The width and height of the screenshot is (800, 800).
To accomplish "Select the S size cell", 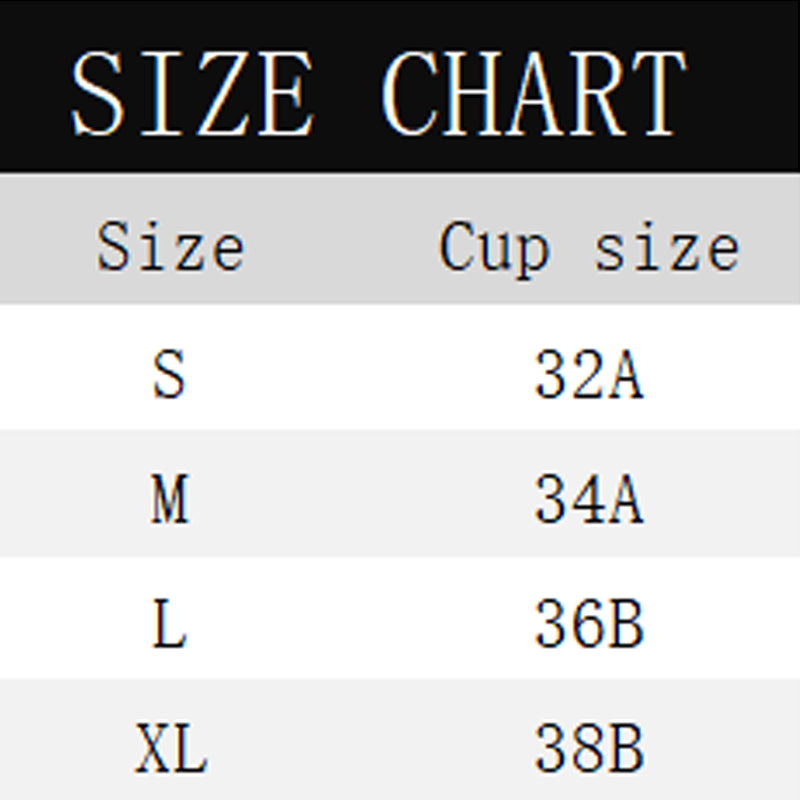I will [169, 373].
